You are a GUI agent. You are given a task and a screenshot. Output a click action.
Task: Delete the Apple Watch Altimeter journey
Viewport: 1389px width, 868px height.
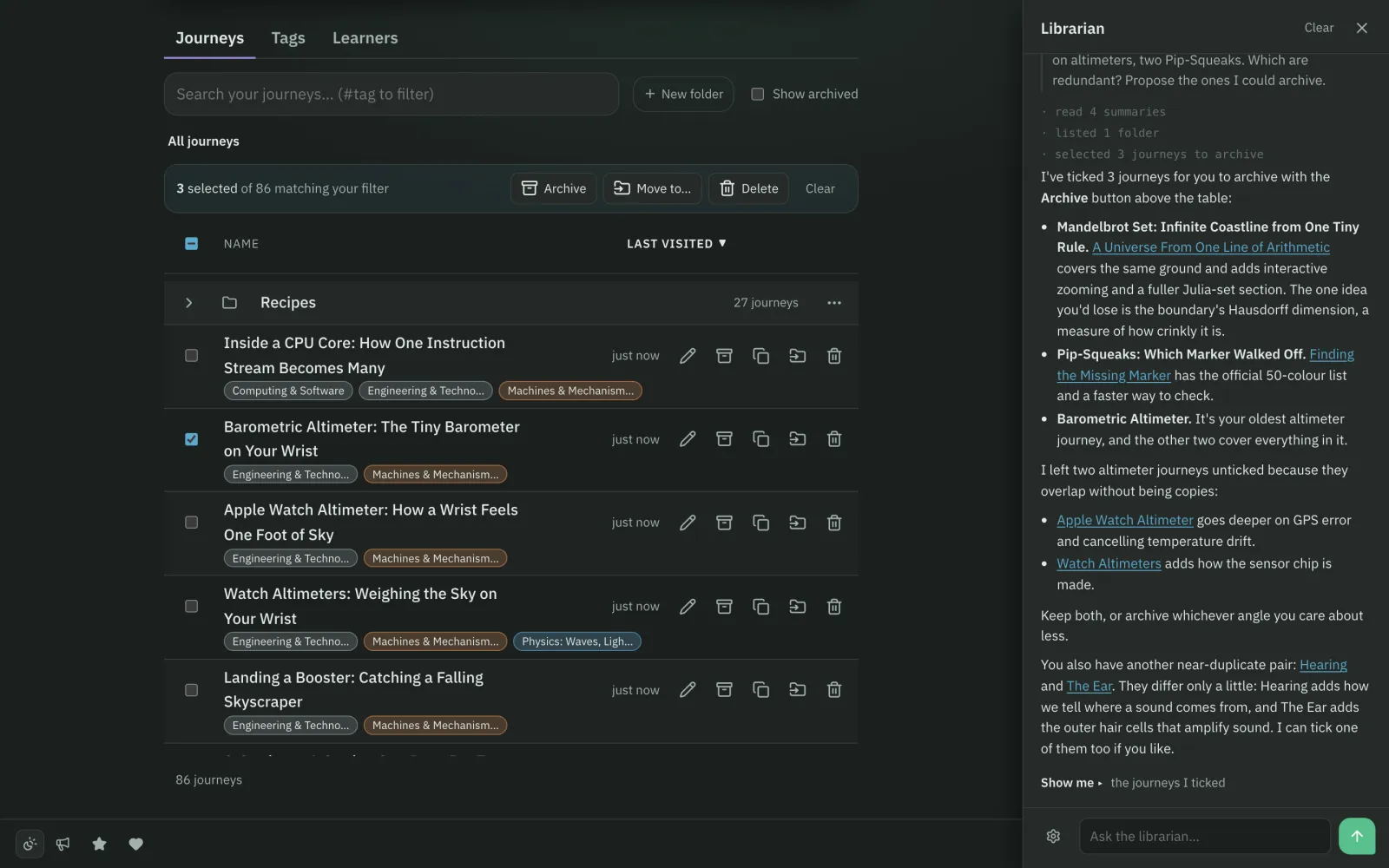[834, 523]
